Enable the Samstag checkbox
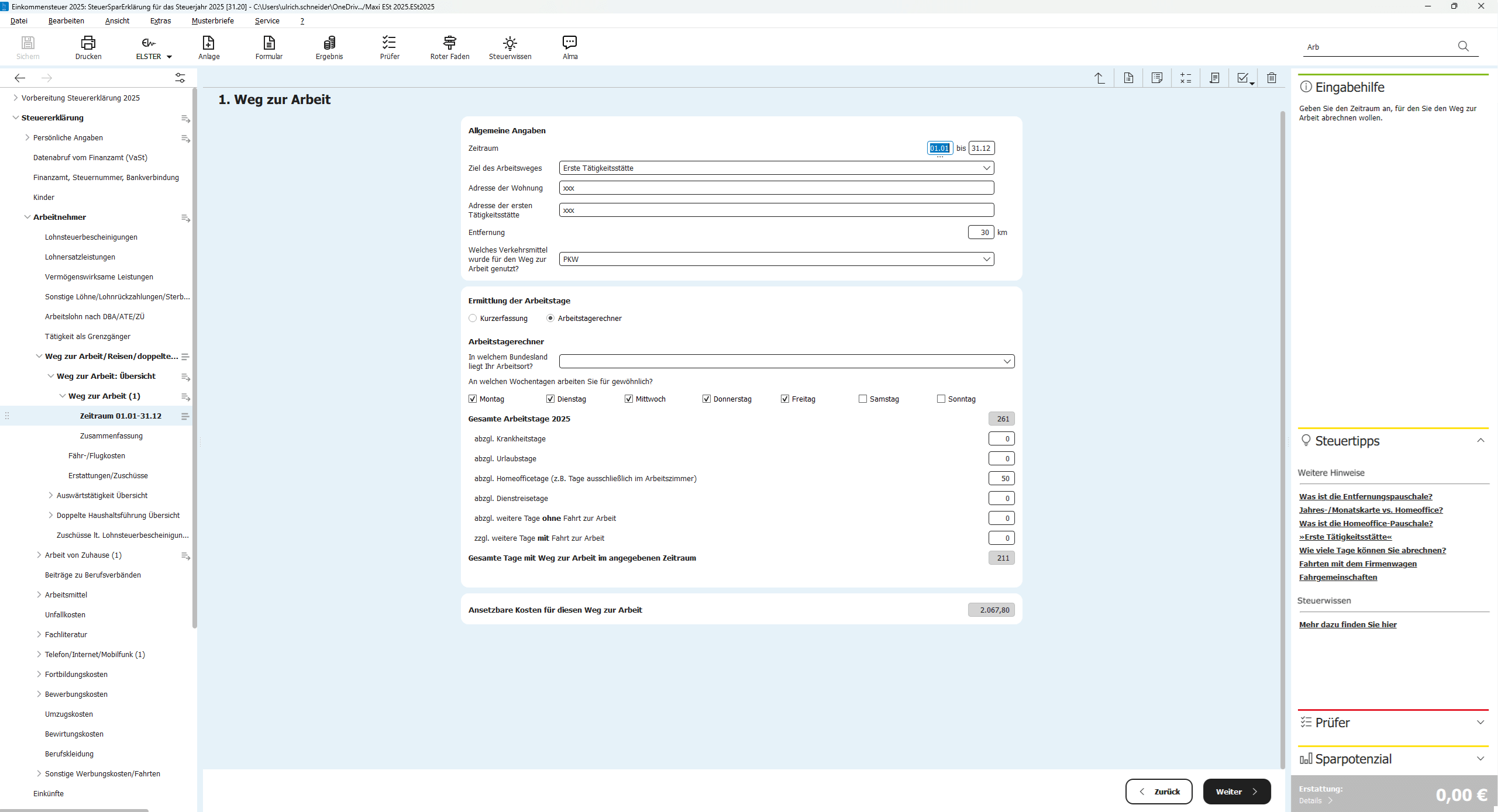 (863, 399)
